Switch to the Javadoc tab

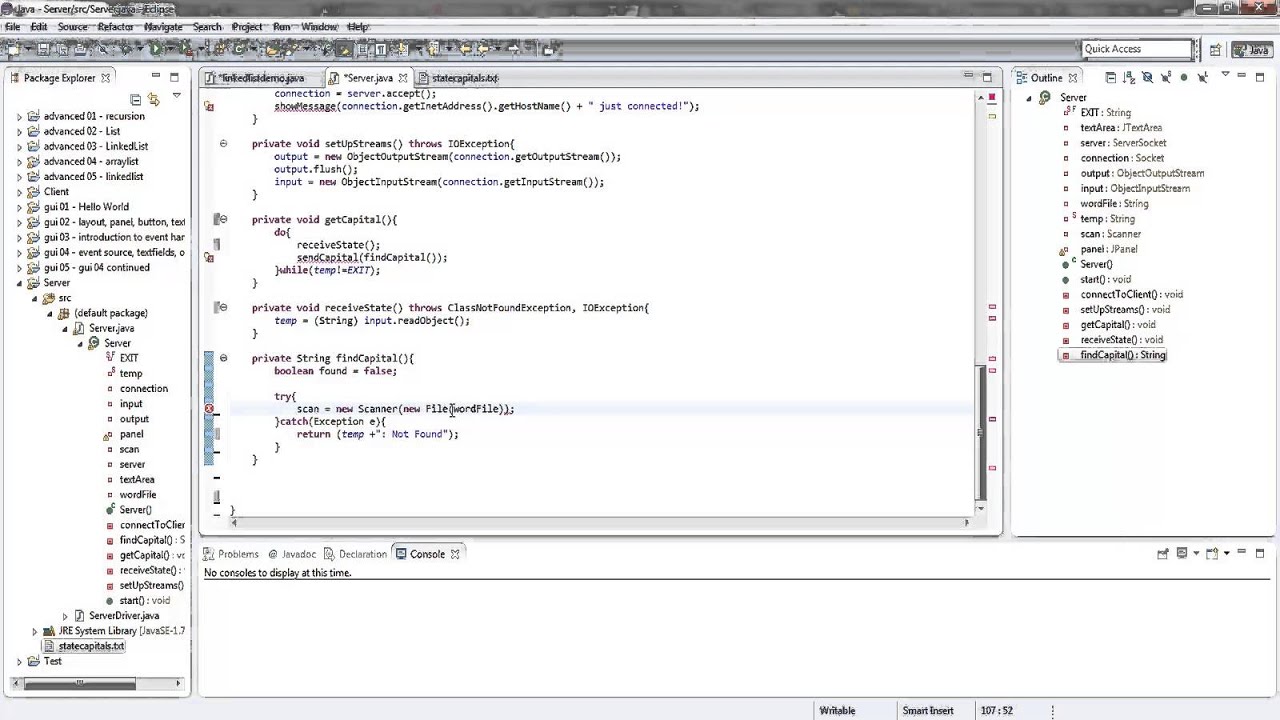click(x=292, y=554)
